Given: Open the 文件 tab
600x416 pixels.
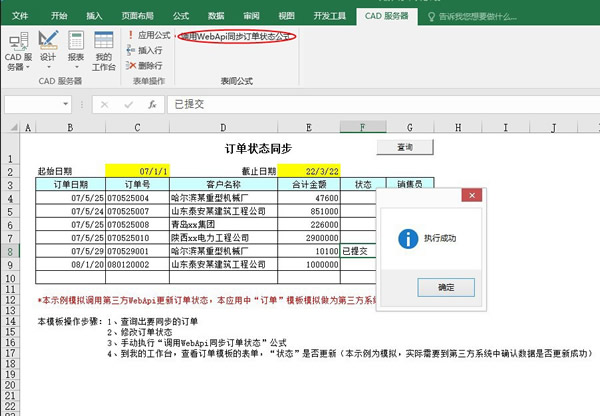Looking at the screenshot, I should (21, 16).
